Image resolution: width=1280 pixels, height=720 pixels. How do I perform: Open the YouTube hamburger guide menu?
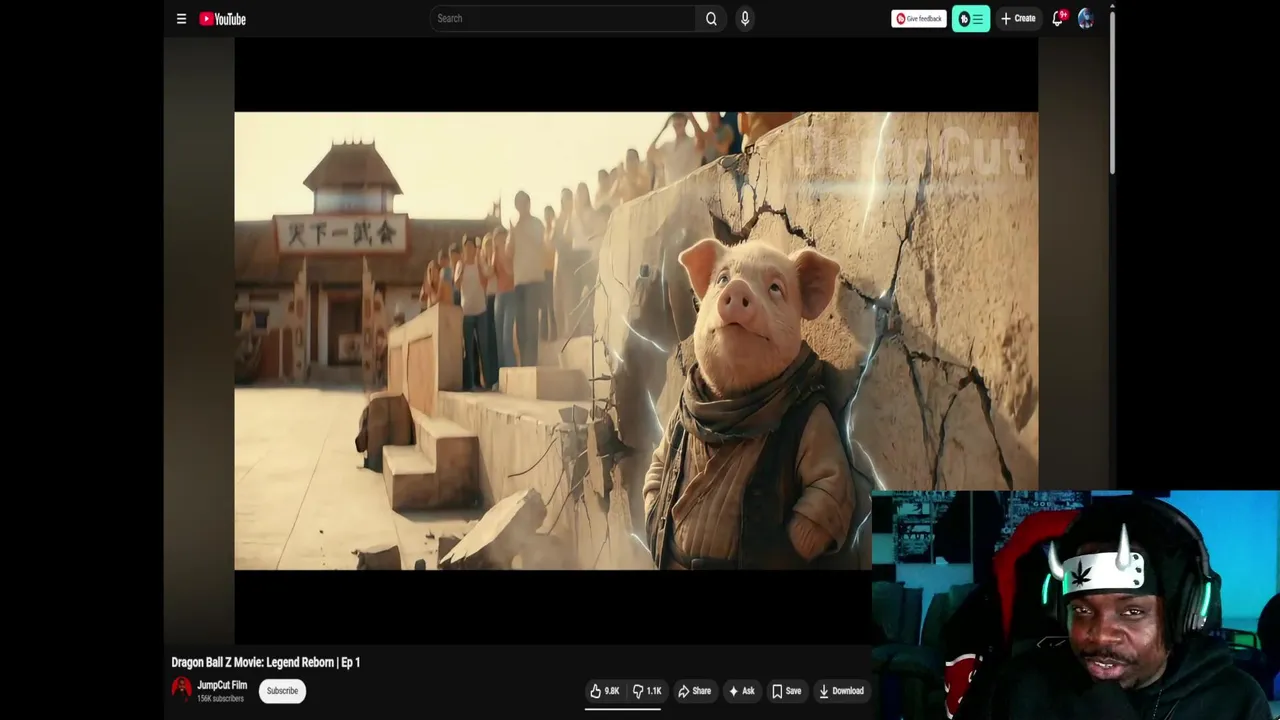tap(181, 18)
